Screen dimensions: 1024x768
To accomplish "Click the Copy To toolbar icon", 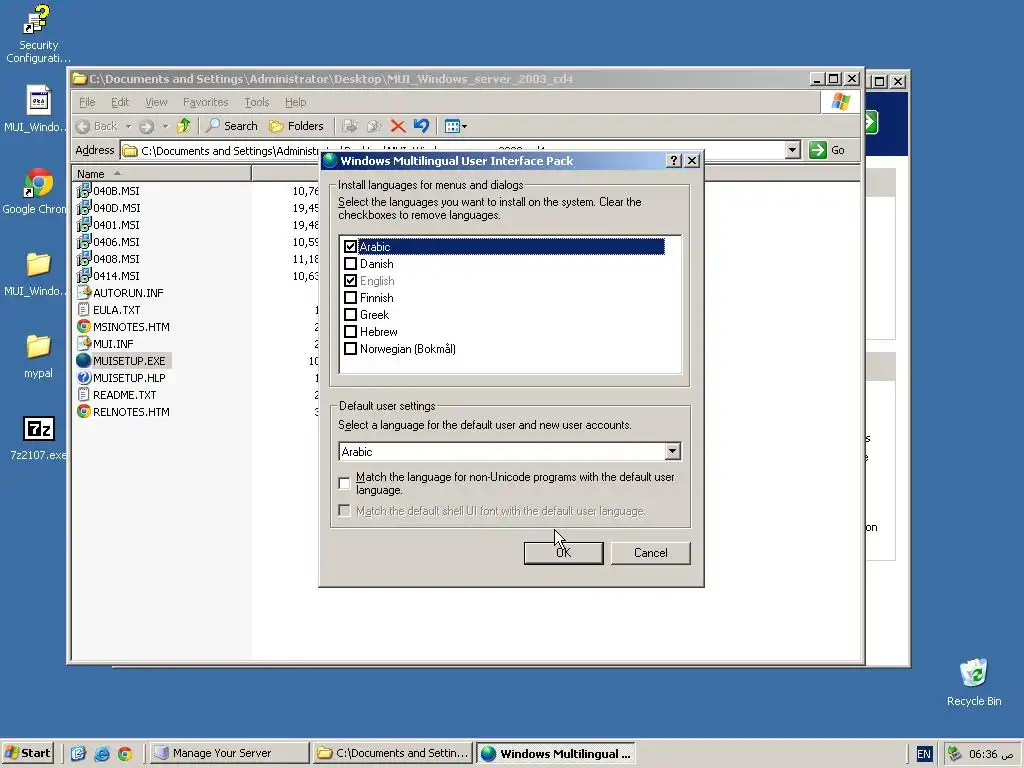I will tap(374, 126).
